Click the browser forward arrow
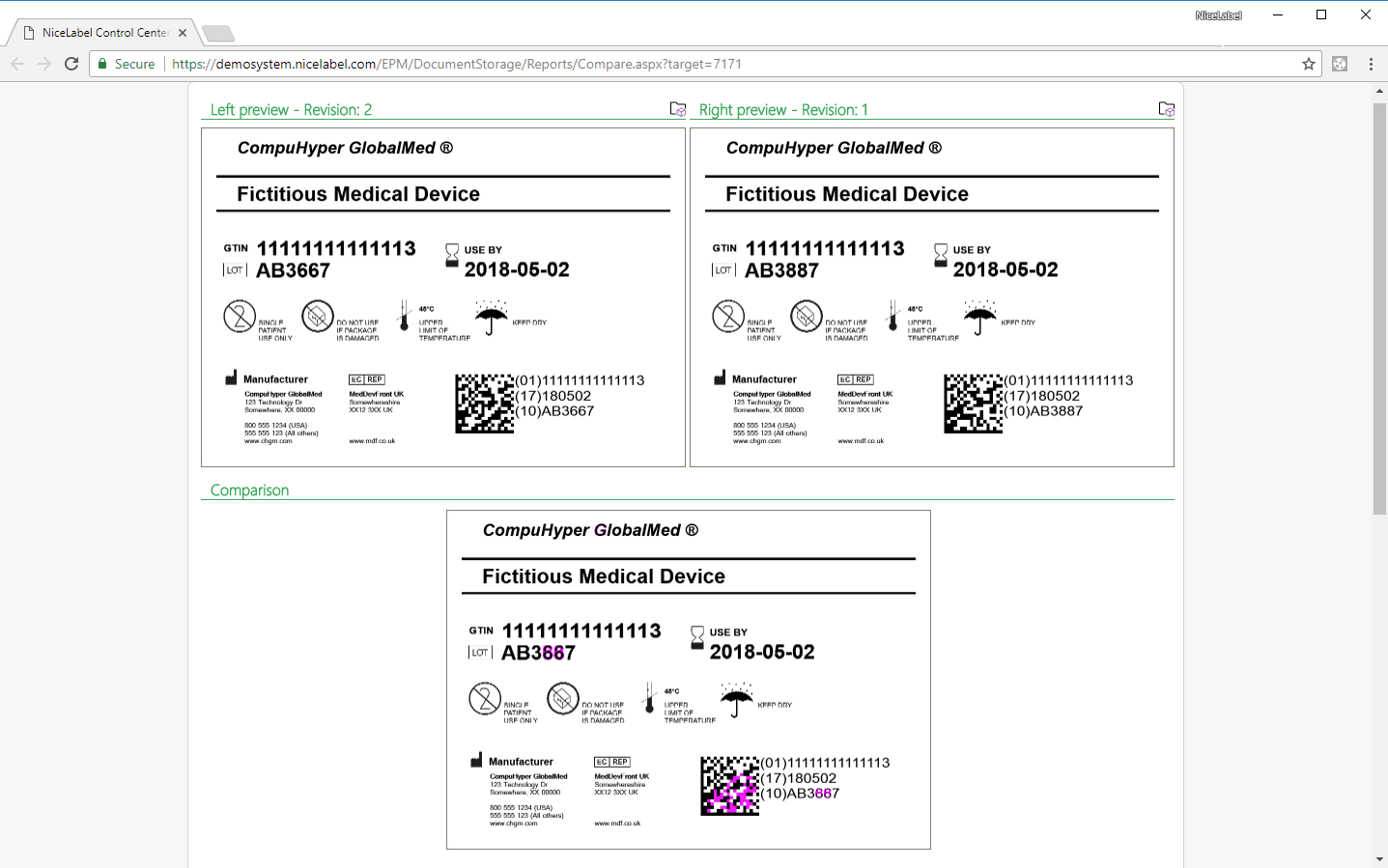 tap(43, 64)
